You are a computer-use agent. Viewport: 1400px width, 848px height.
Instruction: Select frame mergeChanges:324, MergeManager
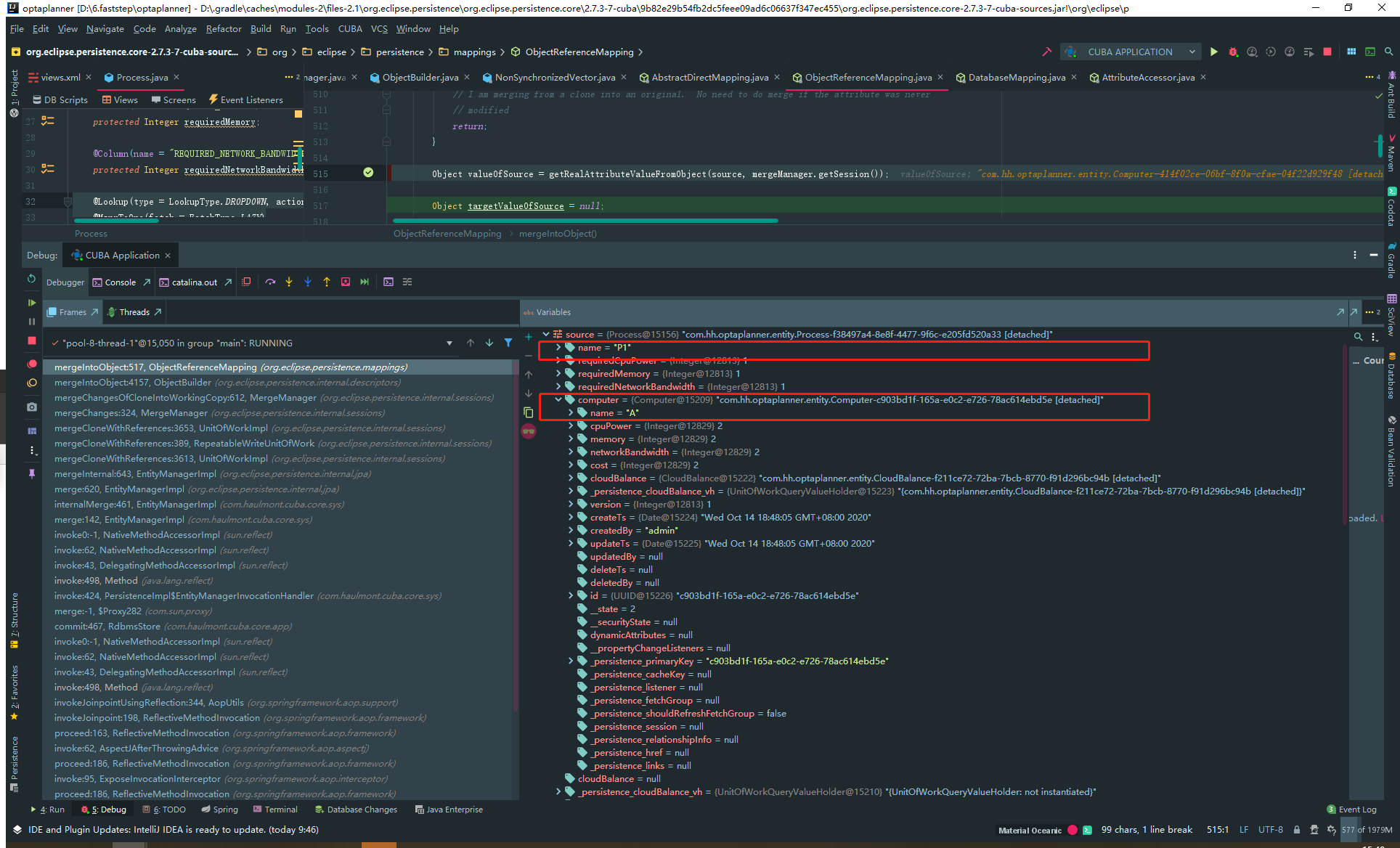(x=219, y=412)
